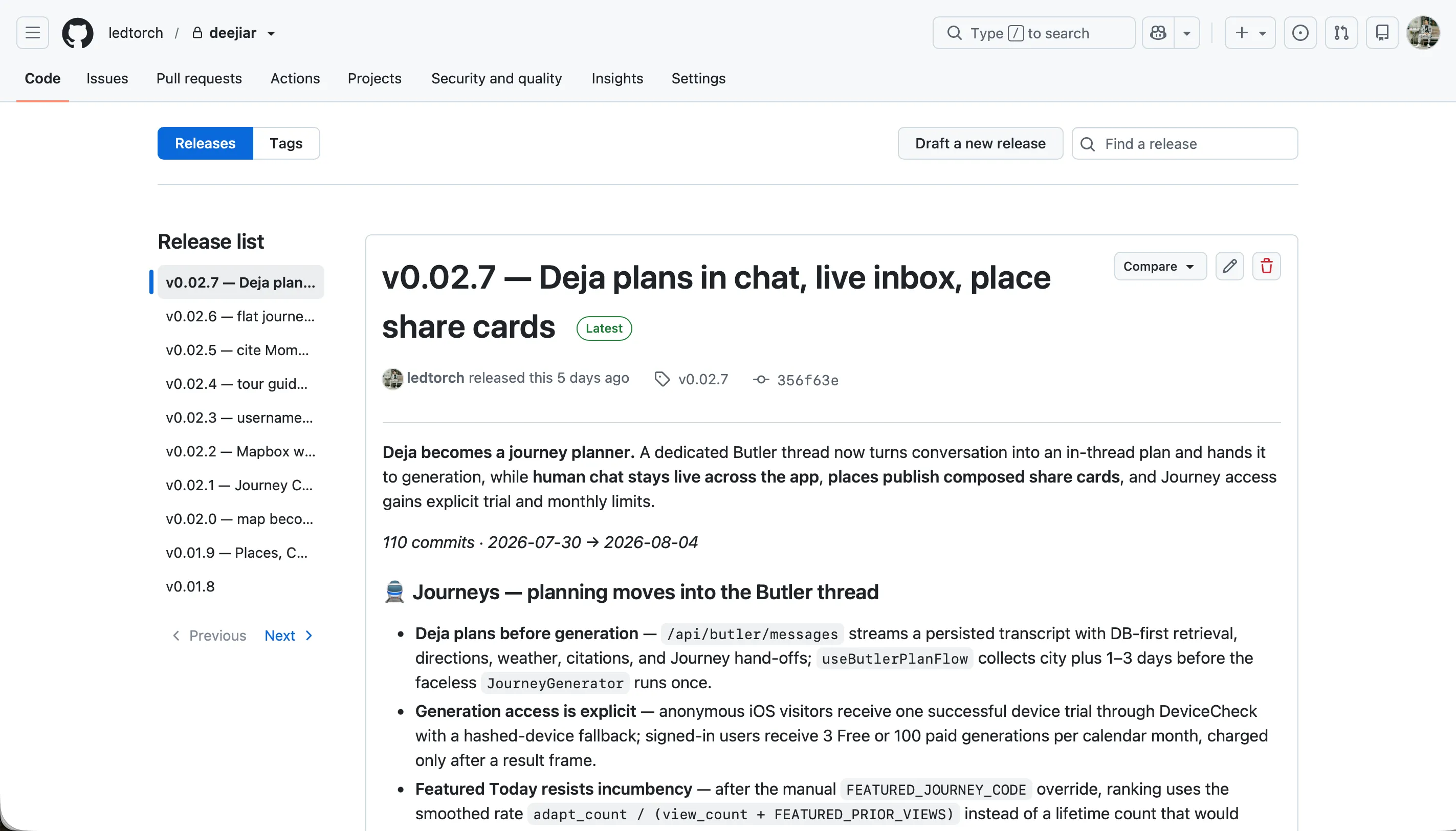
Task: Select v0.02.2 — Mapbox w... release
Action: pyautogui.click(x=241, y=451)
